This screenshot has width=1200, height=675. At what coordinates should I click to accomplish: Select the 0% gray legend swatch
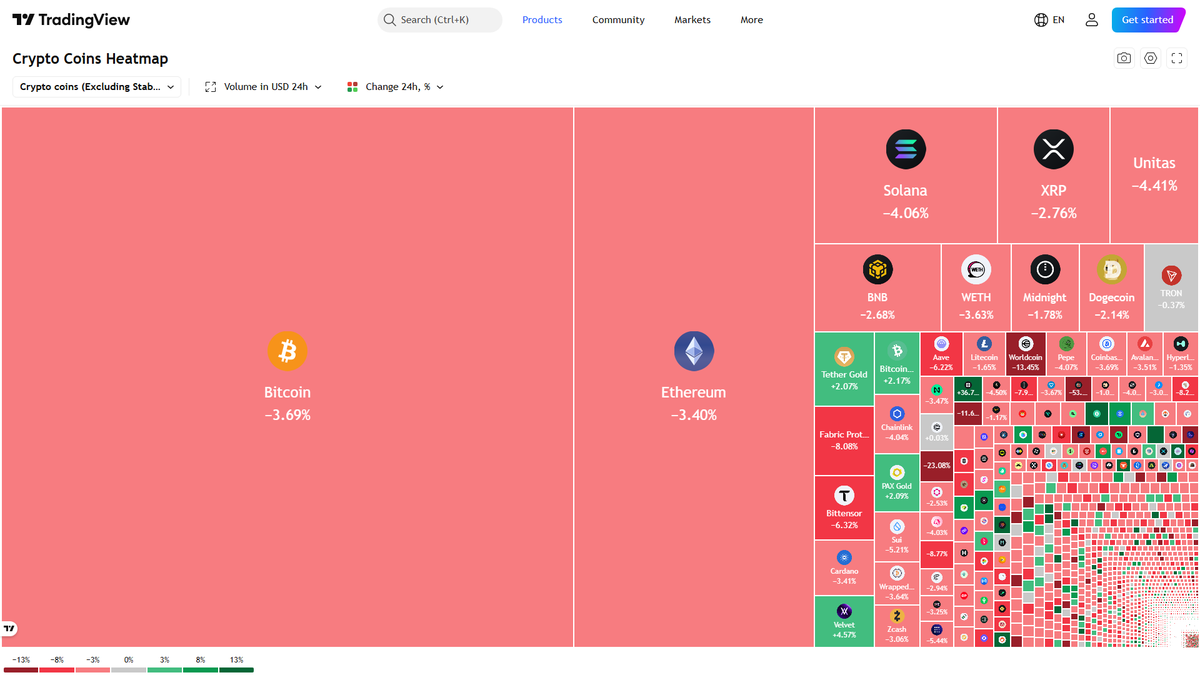click(129, 669)
